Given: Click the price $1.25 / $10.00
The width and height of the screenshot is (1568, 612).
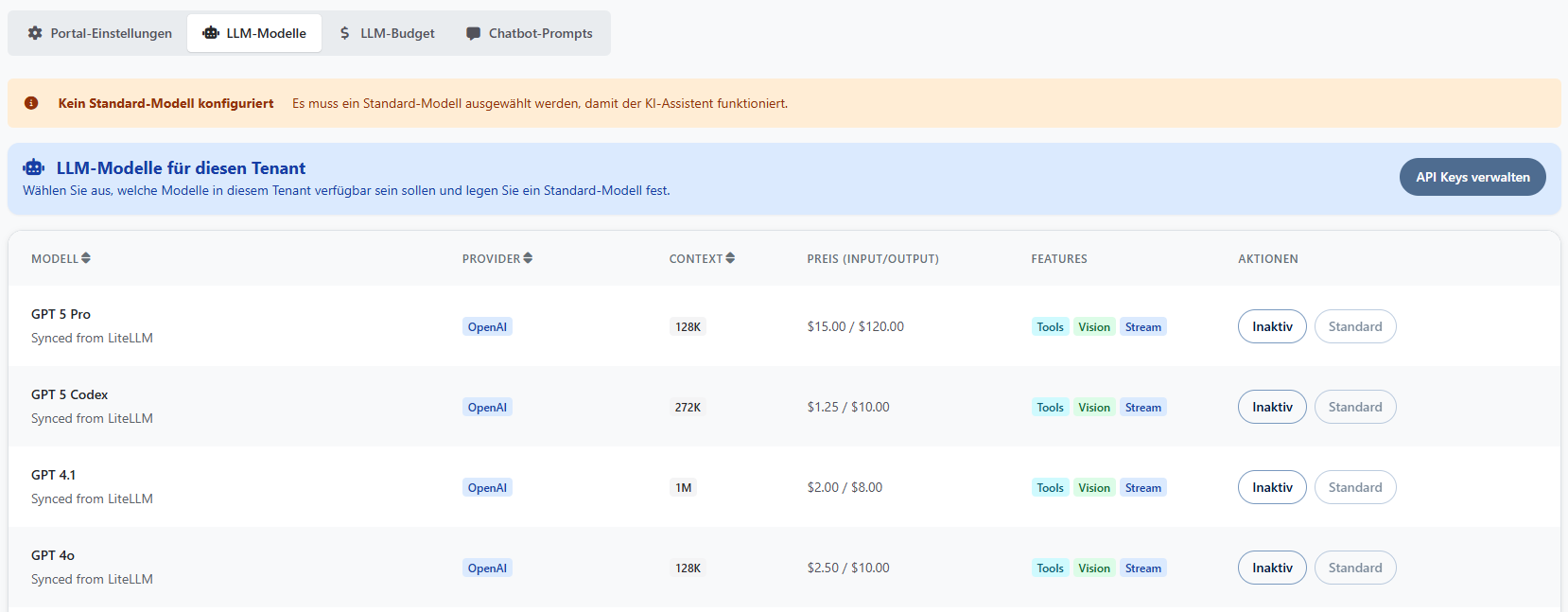Looking at the screenshot, I should click(x=848, y=407).
